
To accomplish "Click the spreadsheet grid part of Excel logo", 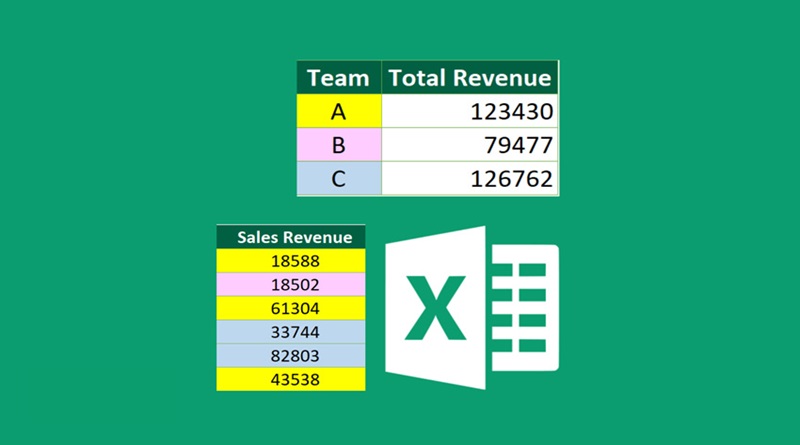I will [x=521, y=307].
